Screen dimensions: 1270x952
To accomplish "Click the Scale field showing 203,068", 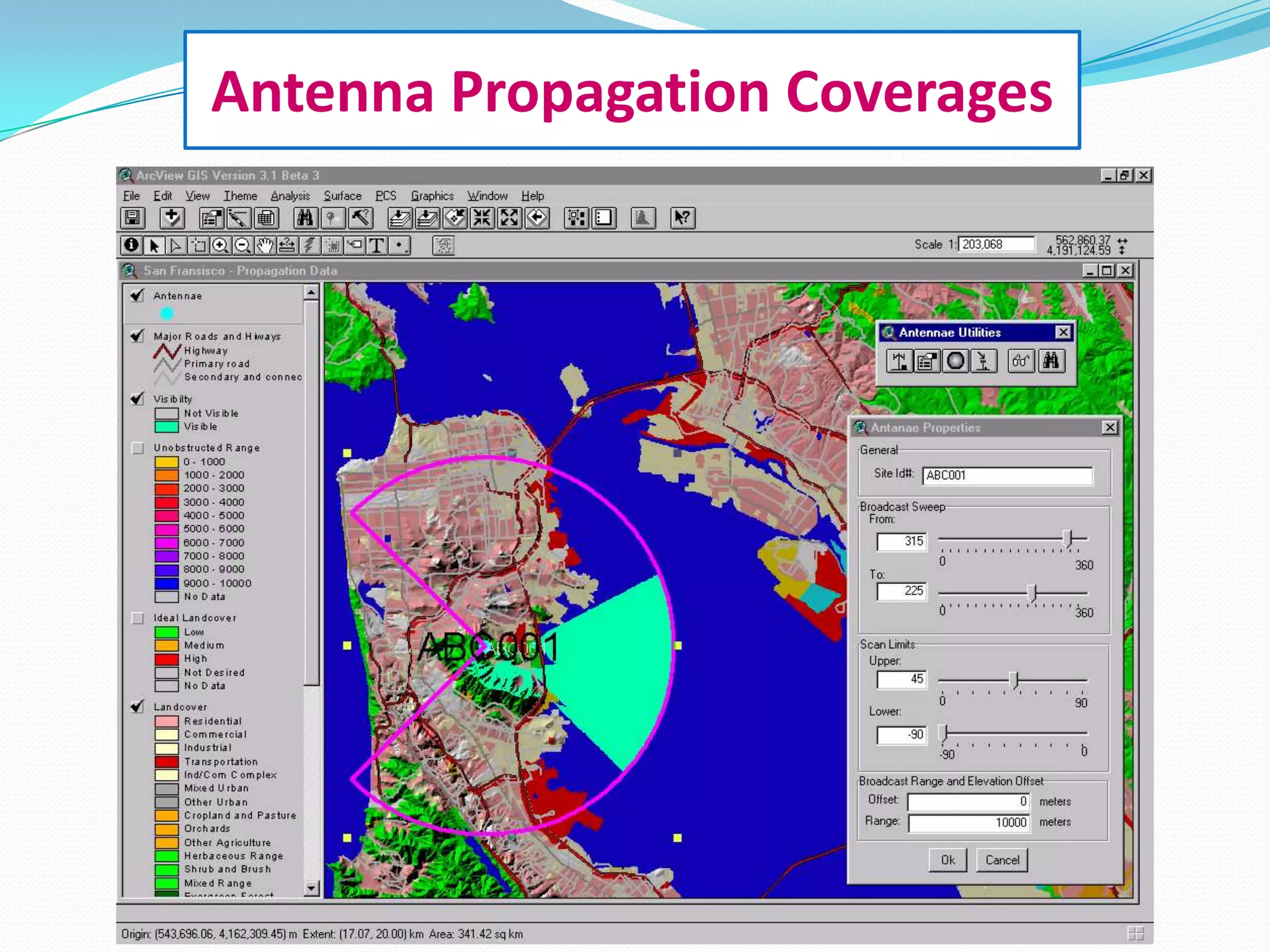I will point(997,244).
